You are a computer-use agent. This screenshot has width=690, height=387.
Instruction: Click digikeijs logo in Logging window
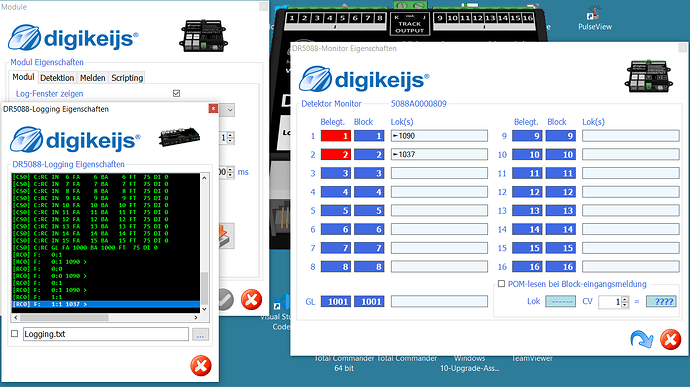75,140
